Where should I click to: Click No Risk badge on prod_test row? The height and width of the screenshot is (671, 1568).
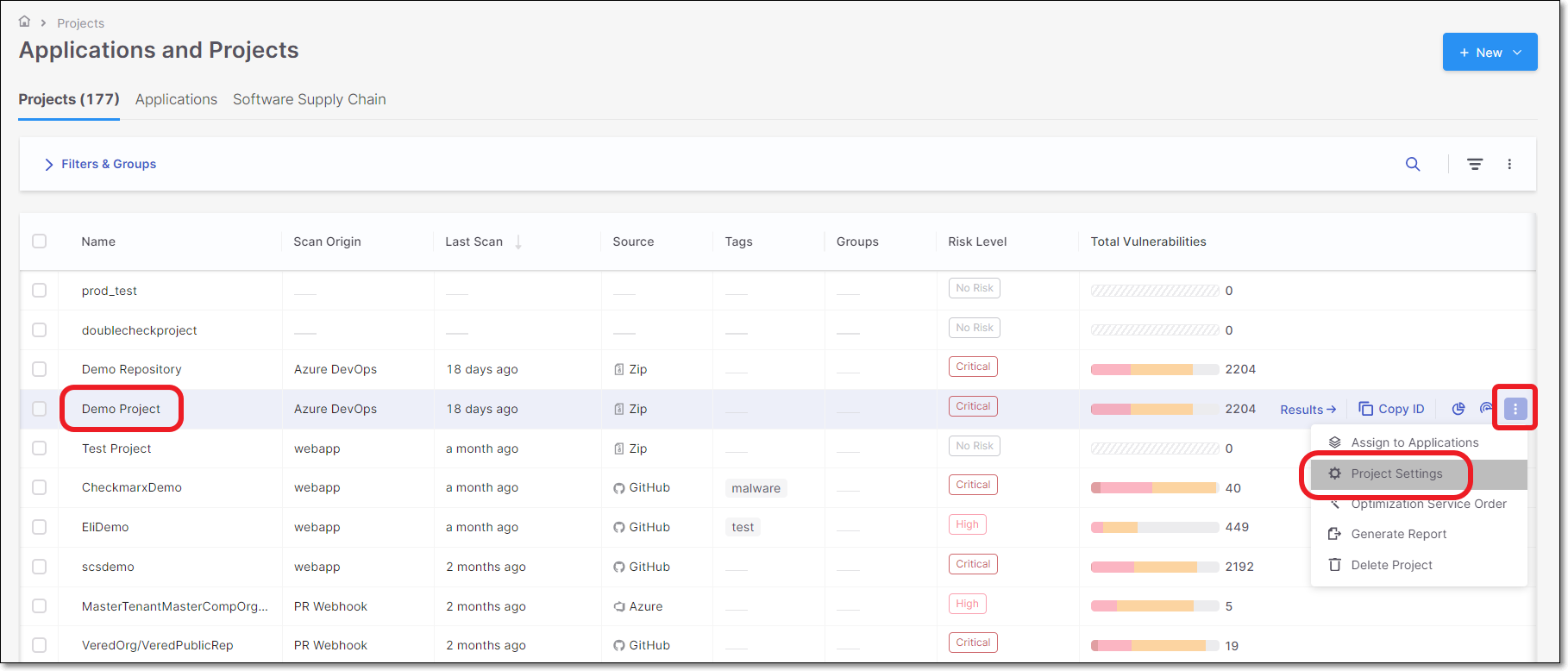click(x=975, y=288)
